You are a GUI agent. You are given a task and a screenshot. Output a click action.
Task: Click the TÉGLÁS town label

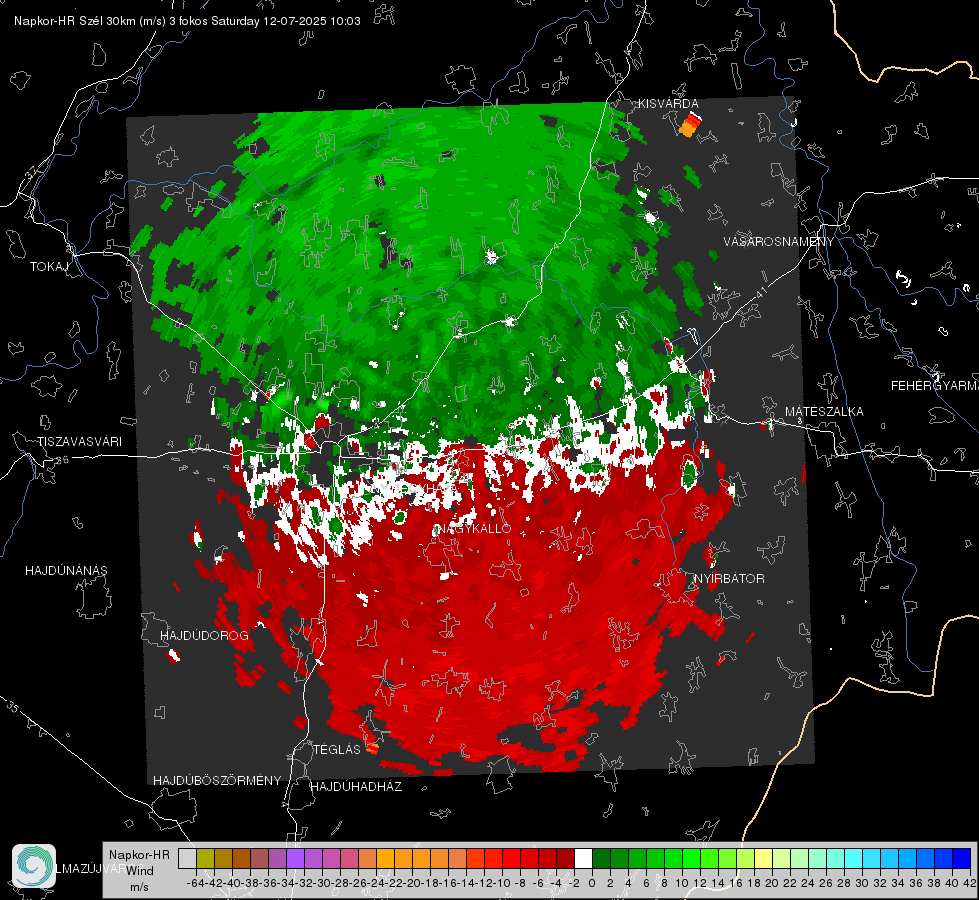click(337, 750)
